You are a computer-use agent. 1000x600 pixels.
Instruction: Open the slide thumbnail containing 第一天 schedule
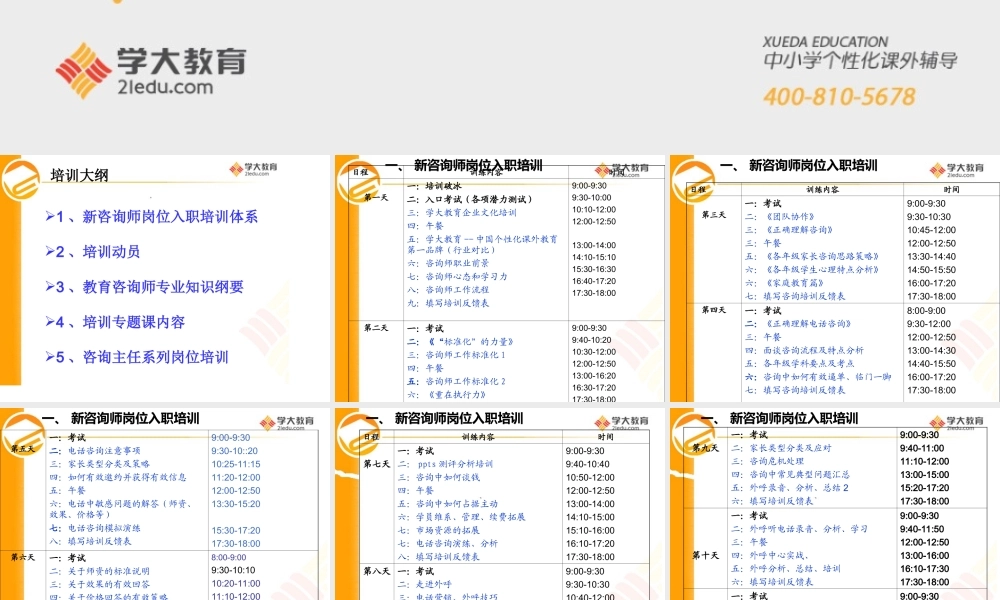500,278
